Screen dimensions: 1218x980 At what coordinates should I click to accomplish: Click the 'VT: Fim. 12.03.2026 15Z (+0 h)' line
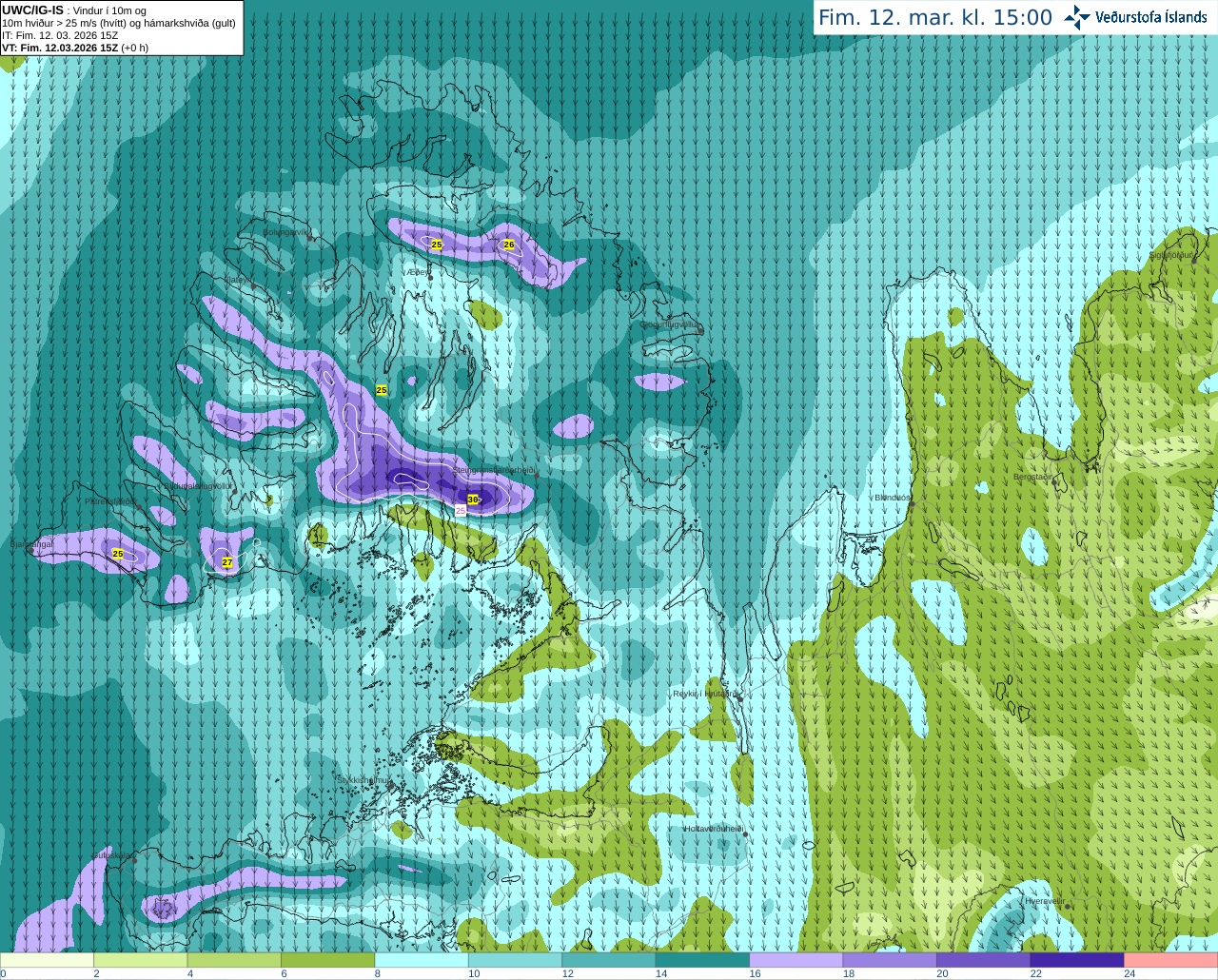point(75,48)
